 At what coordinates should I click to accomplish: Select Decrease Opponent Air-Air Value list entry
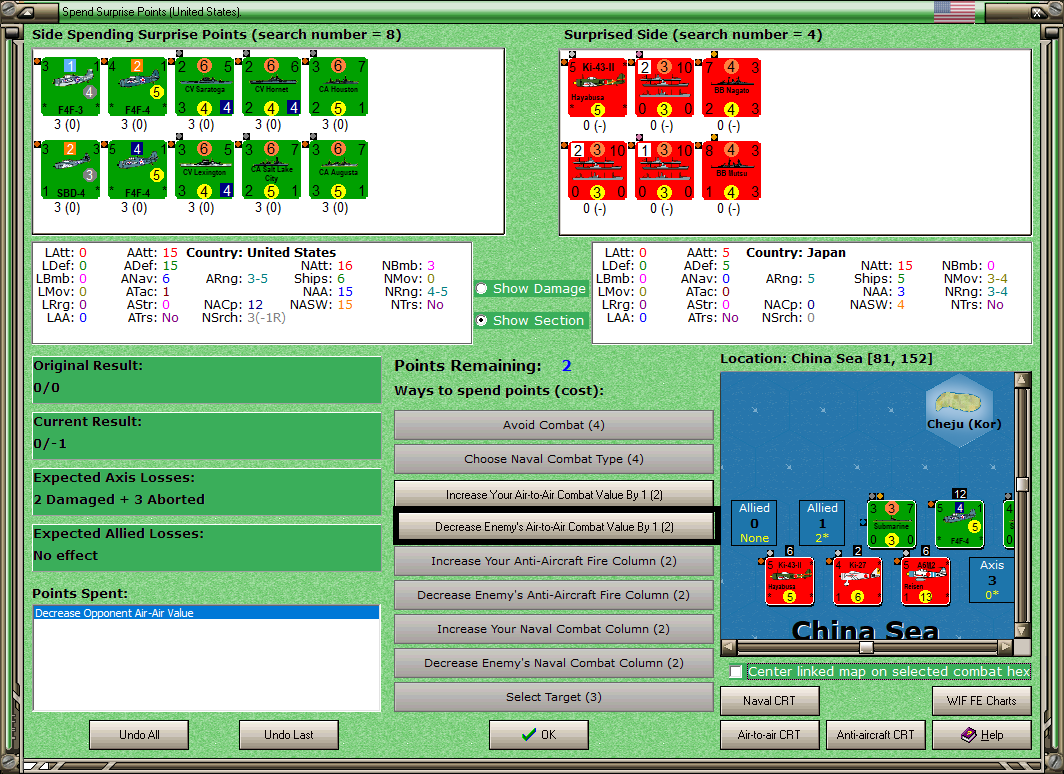click(206, 613)
